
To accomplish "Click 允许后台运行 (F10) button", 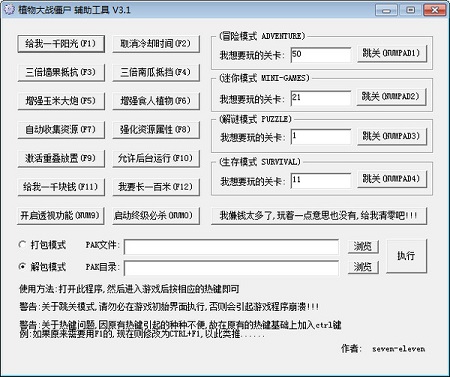I will (x=156, y=158).
